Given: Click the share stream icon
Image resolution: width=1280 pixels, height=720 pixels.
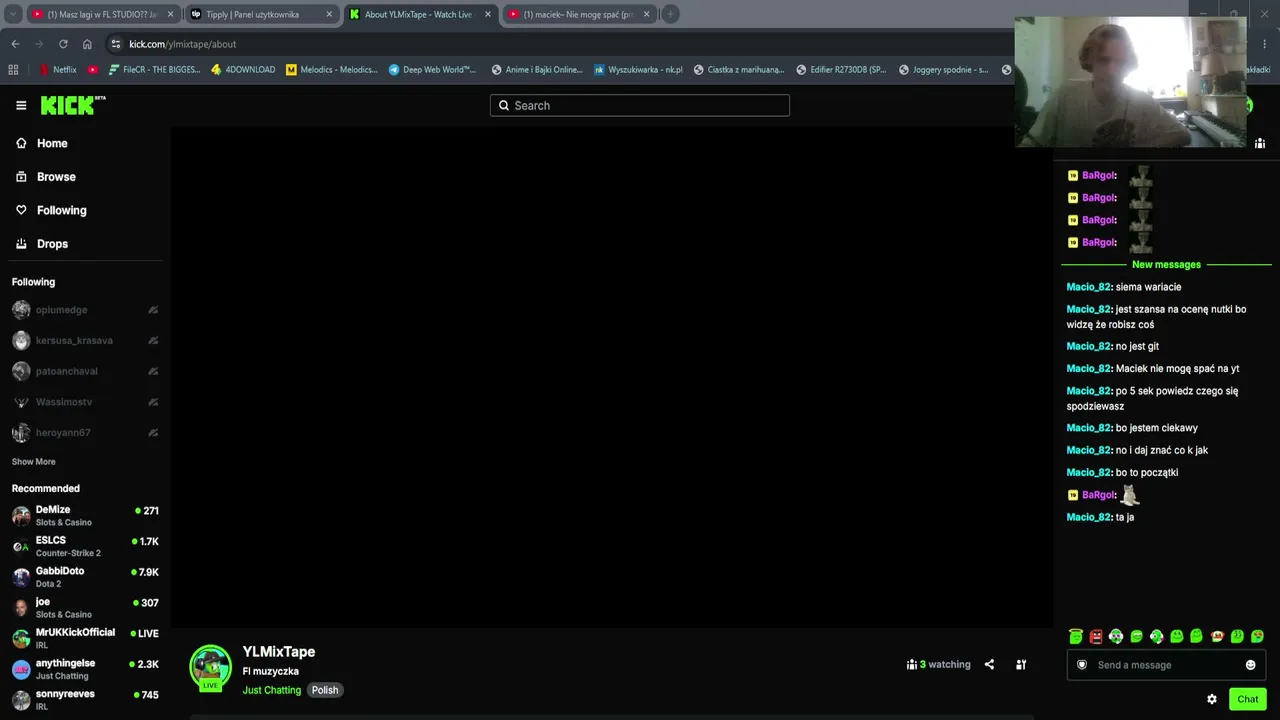Looking at the screenshot, I should click(989, 664).
